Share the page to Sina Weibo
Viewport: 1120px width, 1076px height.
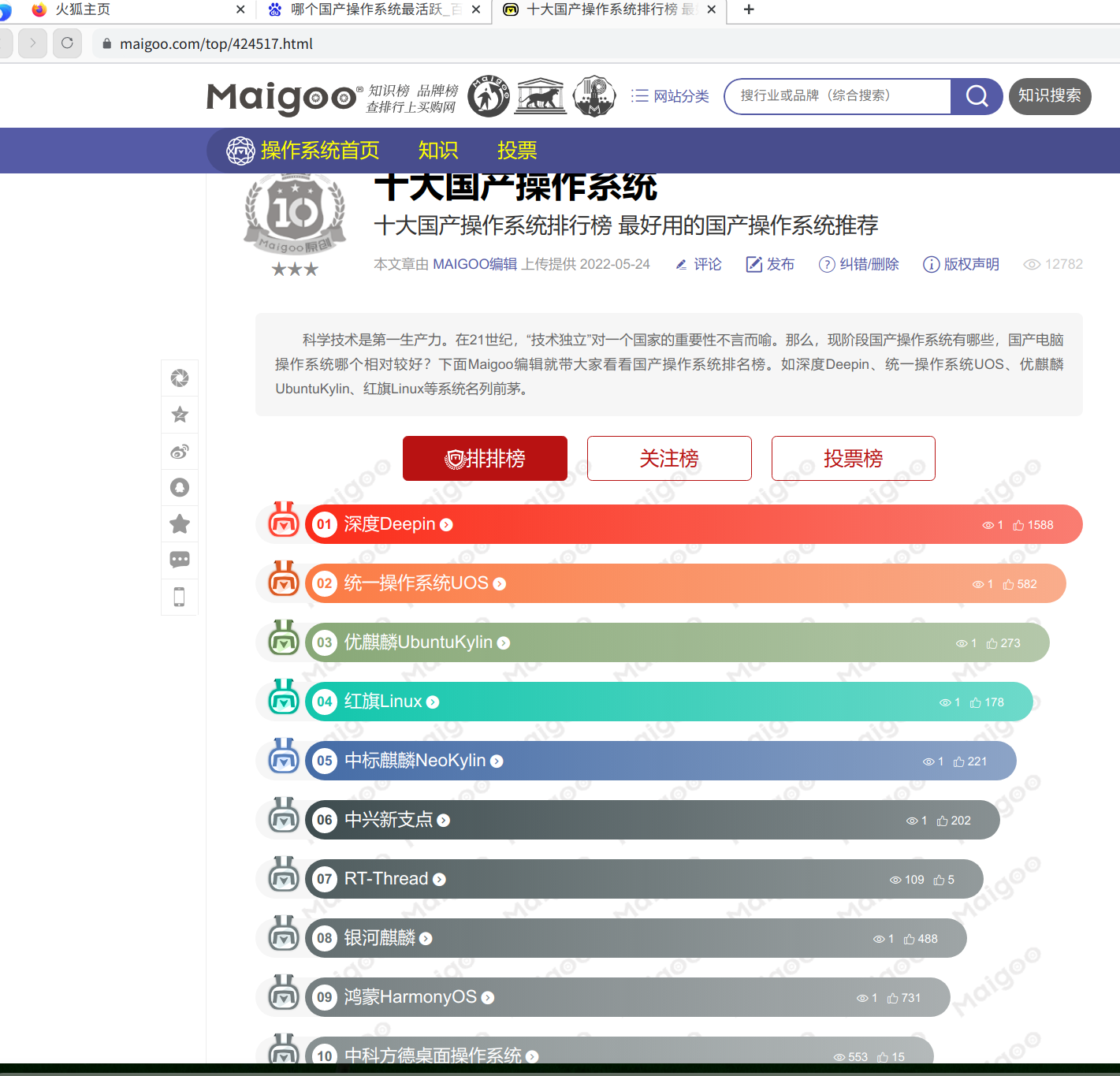(179, 452)
